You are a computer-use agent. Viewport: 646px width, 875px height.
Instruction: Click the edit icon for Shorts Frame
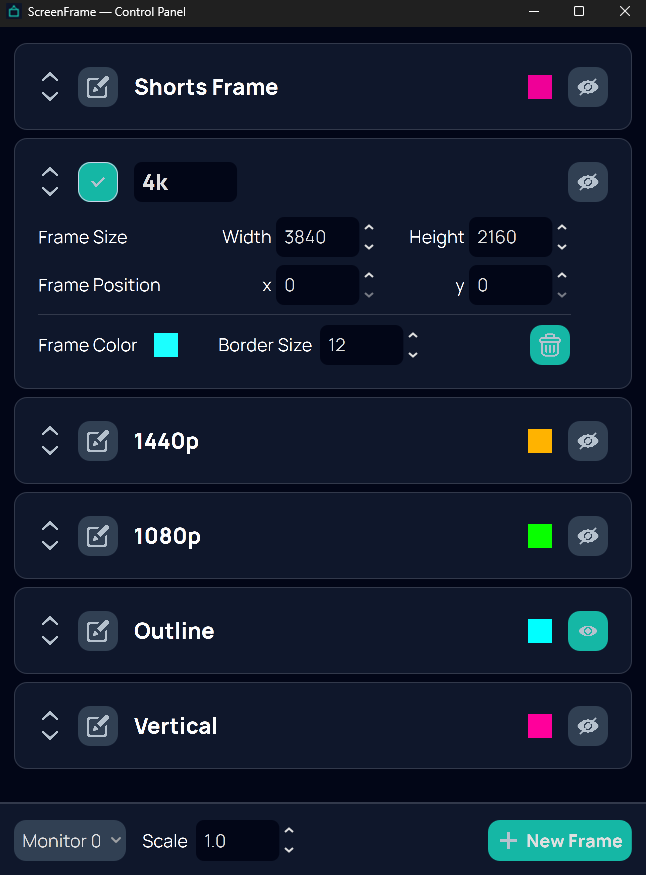98,87
